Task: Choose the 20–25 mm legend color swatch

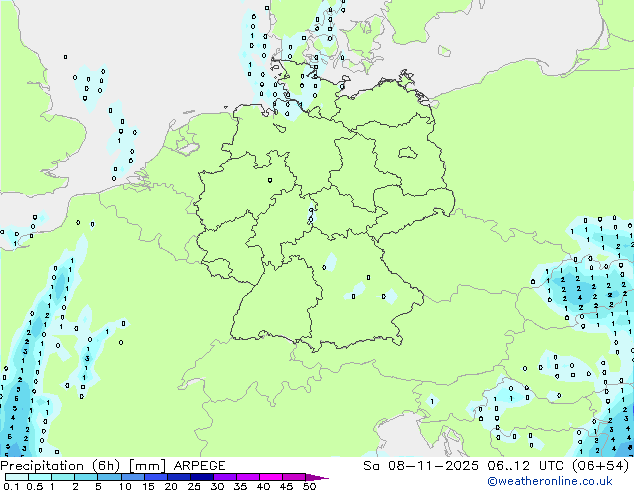Action: (178, 477)
